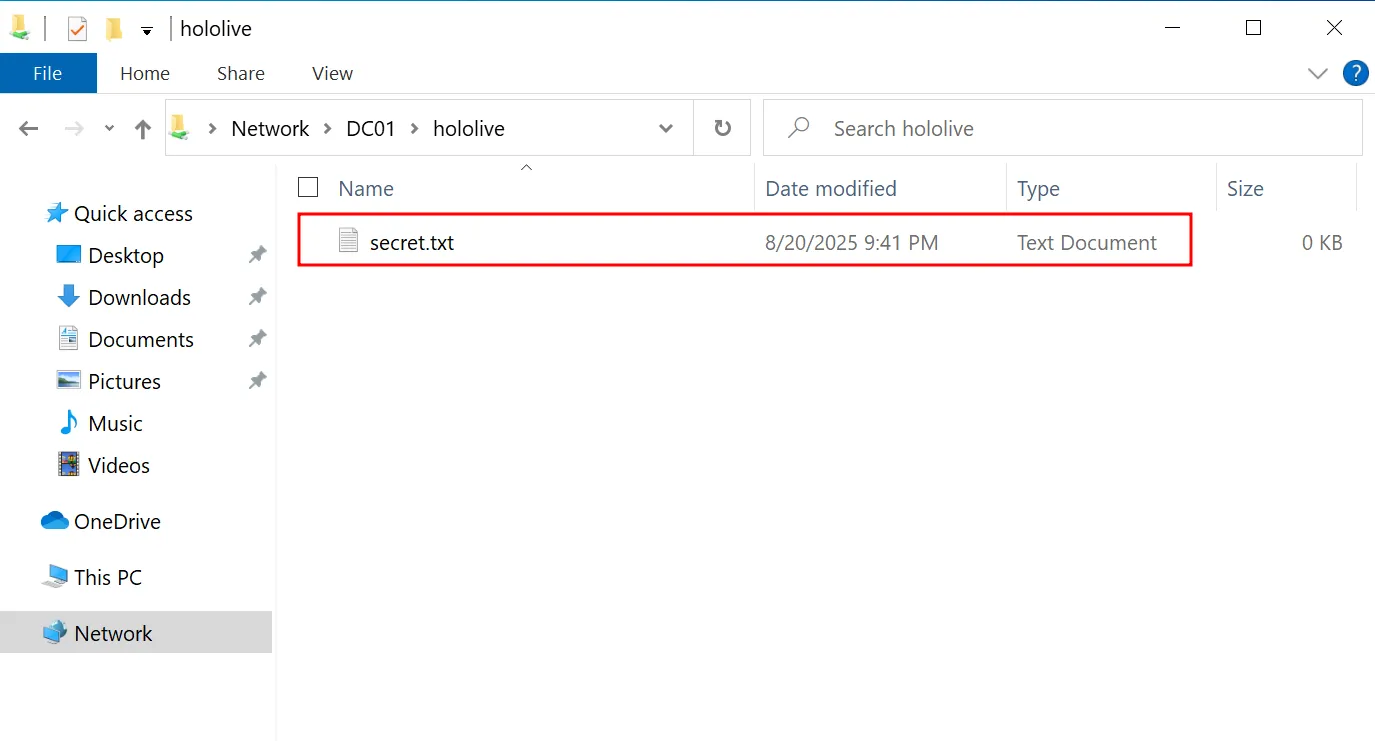This screenshot has width=1375, height=741.
Task: Click the magnifier icon in search box
Action: (798, 128)
